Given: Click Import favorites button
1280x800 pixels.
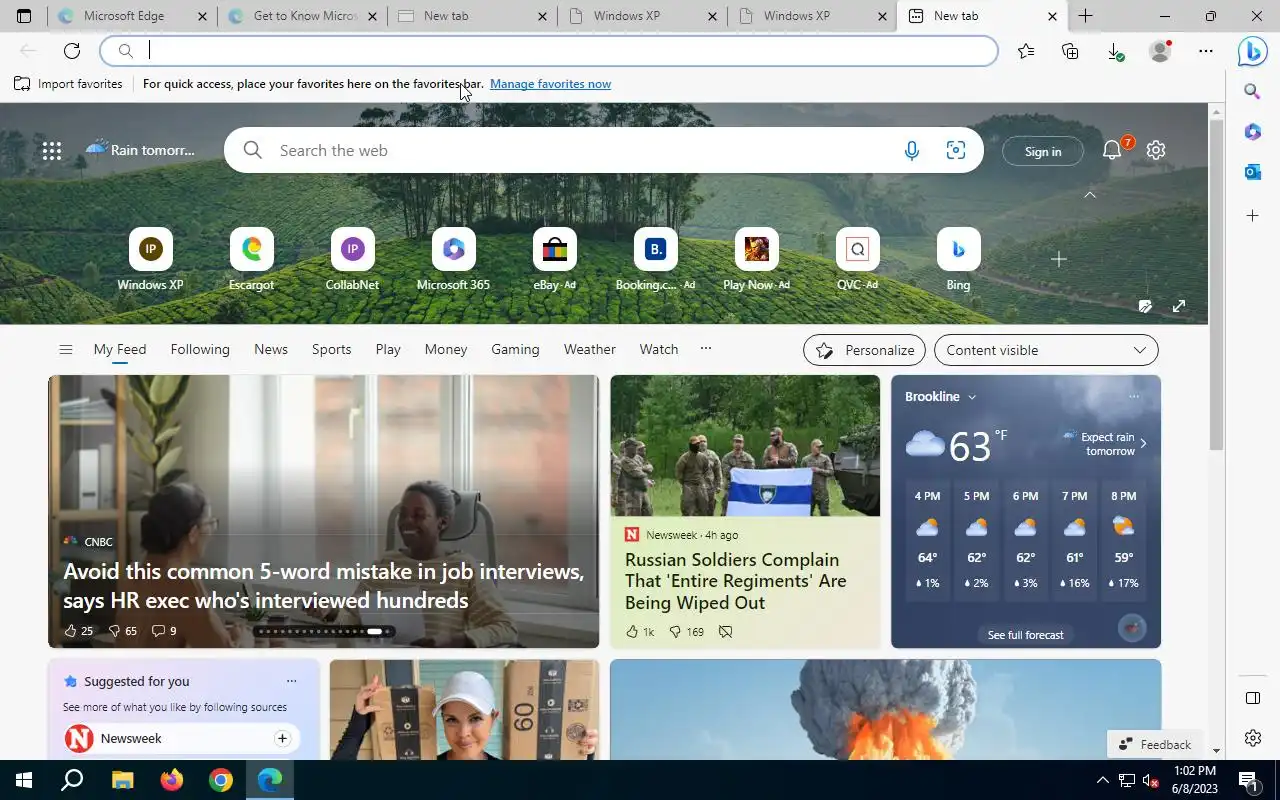Looking at the screenshot, I should click(68, 84).
